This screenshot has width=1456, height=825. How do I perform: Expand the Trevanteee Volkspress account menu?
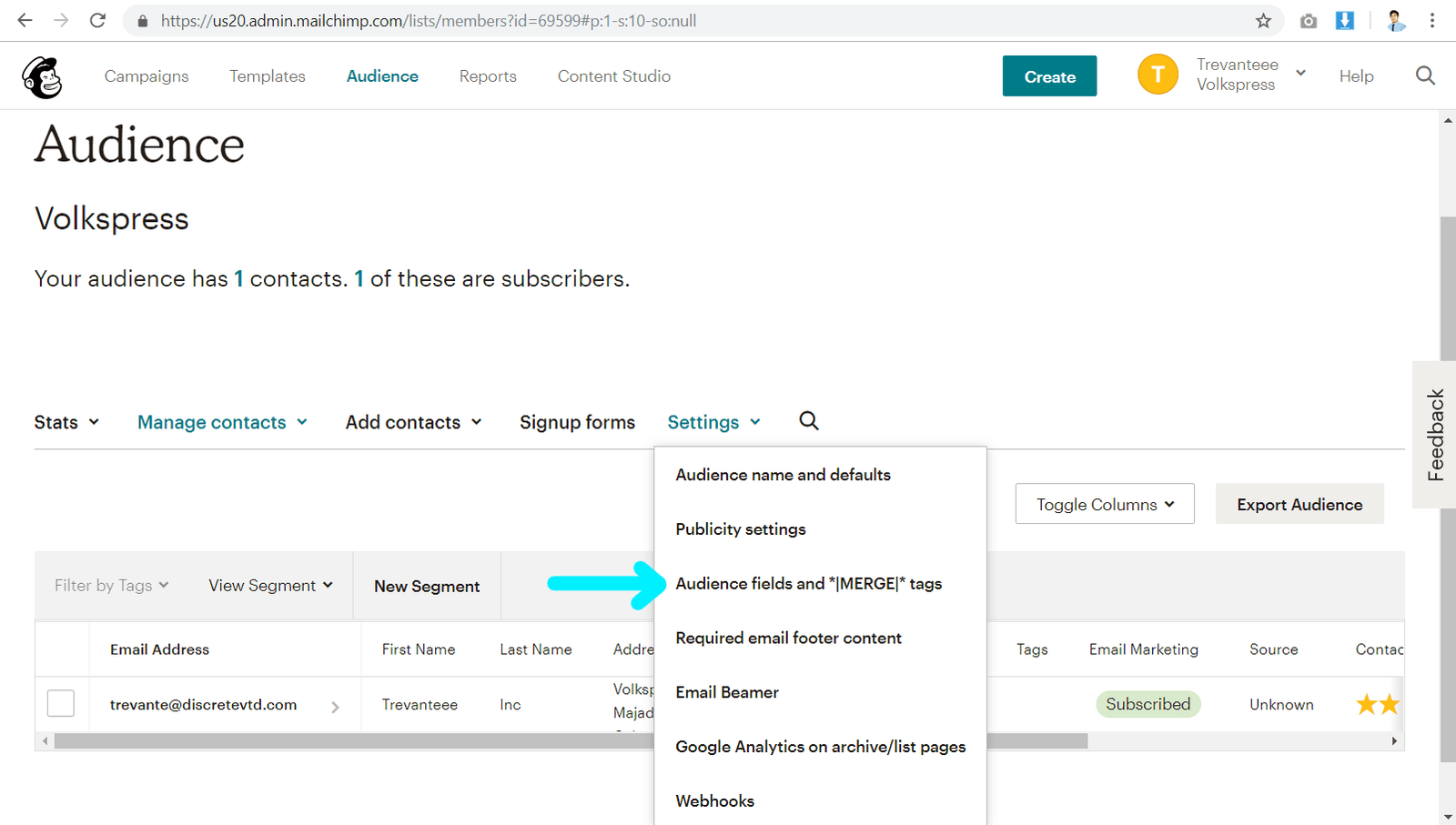pyautogui.click(x=1251, y=75)
